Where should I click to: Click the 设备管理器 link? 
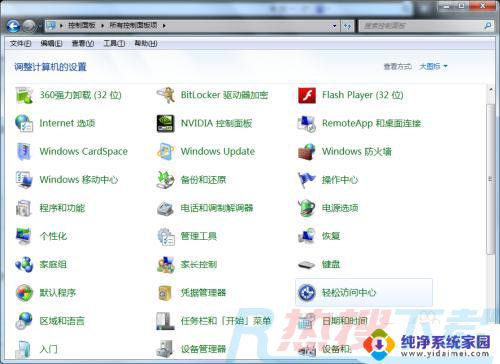203,349
